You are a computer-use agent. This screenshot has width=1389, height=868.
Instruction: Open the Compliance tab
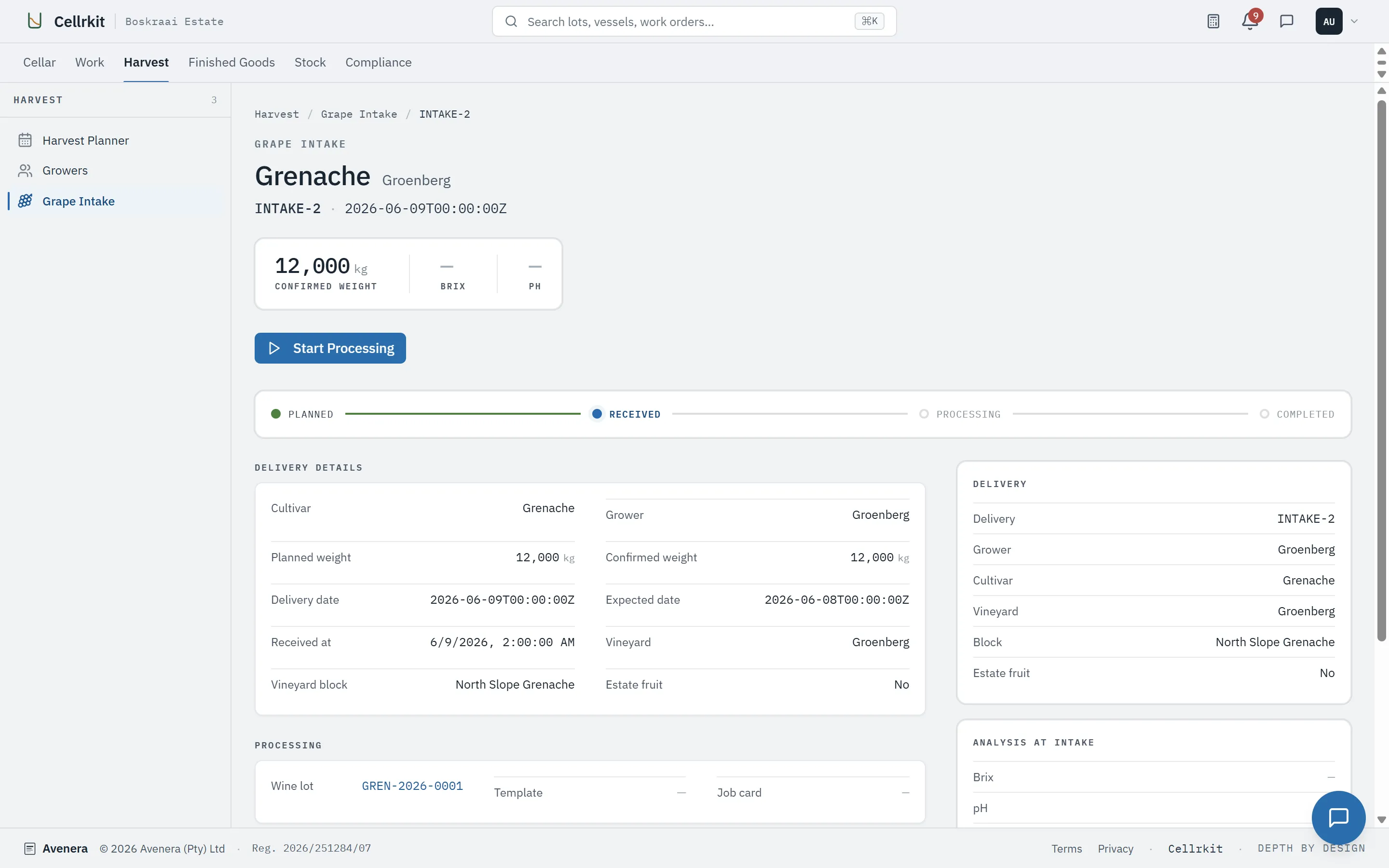tap(378, 62)
